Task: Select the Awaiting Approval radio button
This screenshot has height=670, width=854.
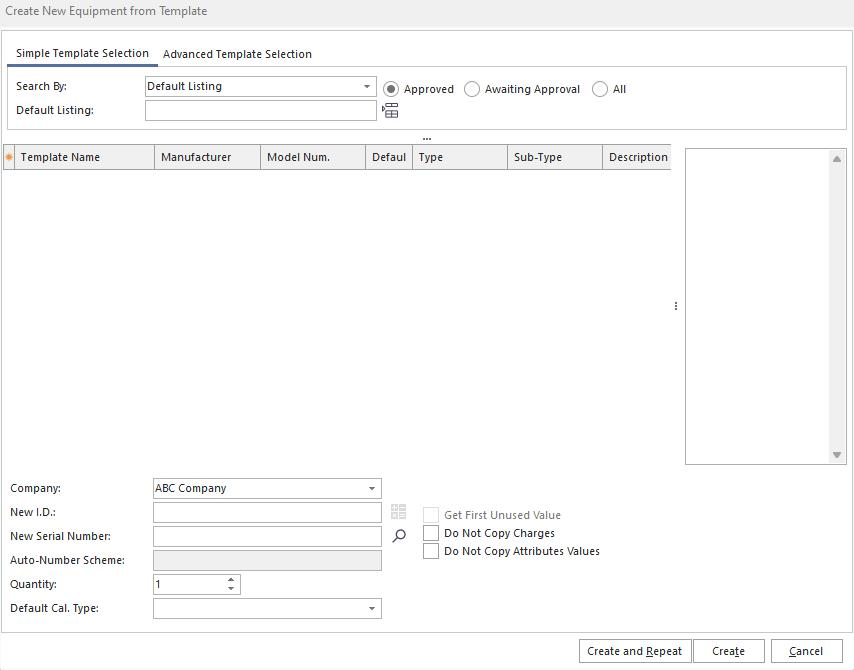Action: pos(472,89)
